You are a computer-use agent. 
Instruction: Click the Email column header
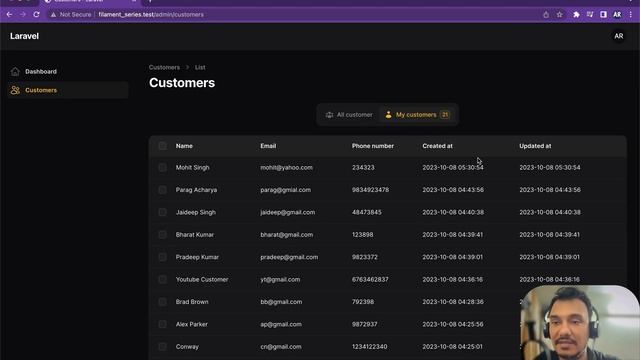[x=268, y=146]
